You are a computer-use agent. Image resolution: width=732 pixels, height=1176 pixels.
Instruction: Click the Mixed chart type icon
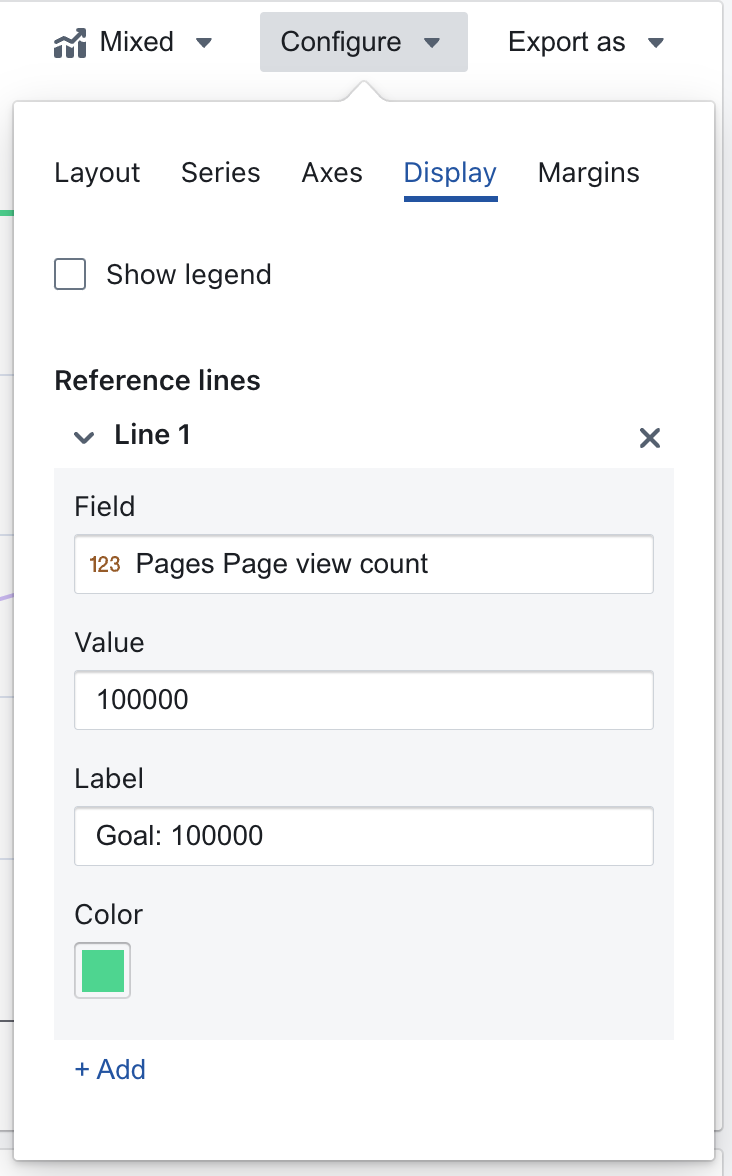70,43
